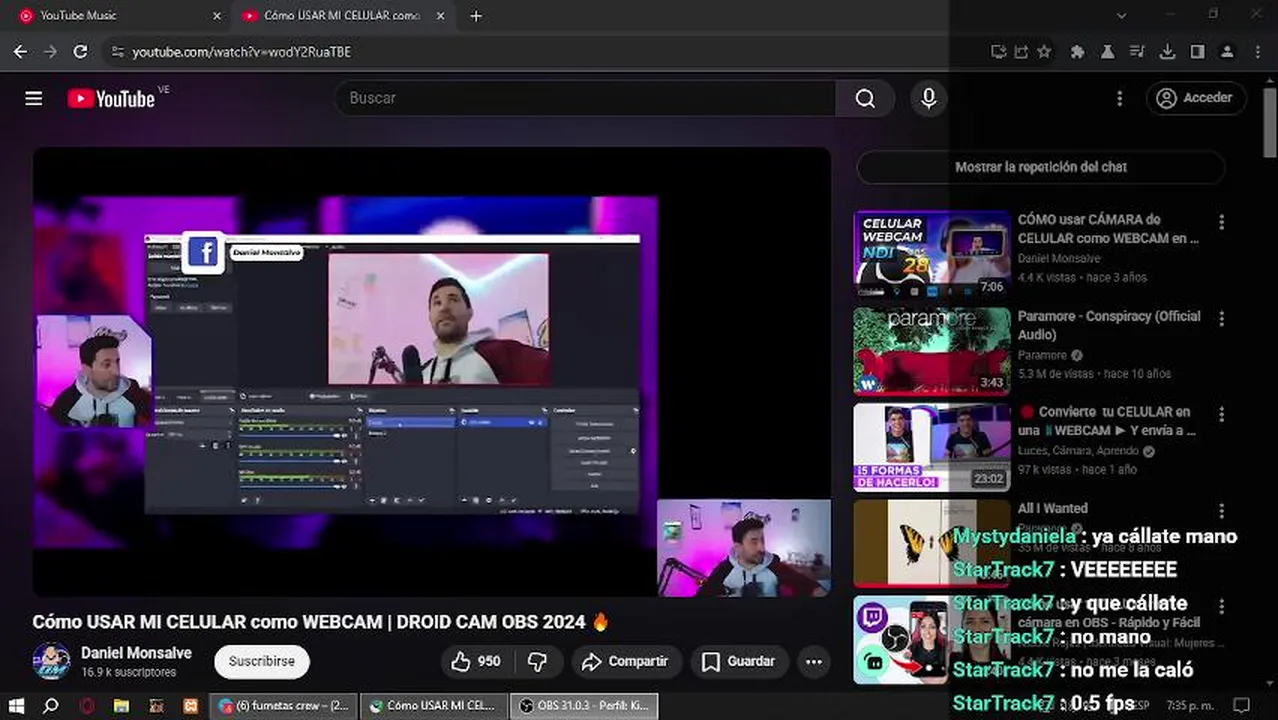Open site information icon in address bar
The width and height of the screenshot is (1278, 720).
pyautogui.click(x=117, y=52)
